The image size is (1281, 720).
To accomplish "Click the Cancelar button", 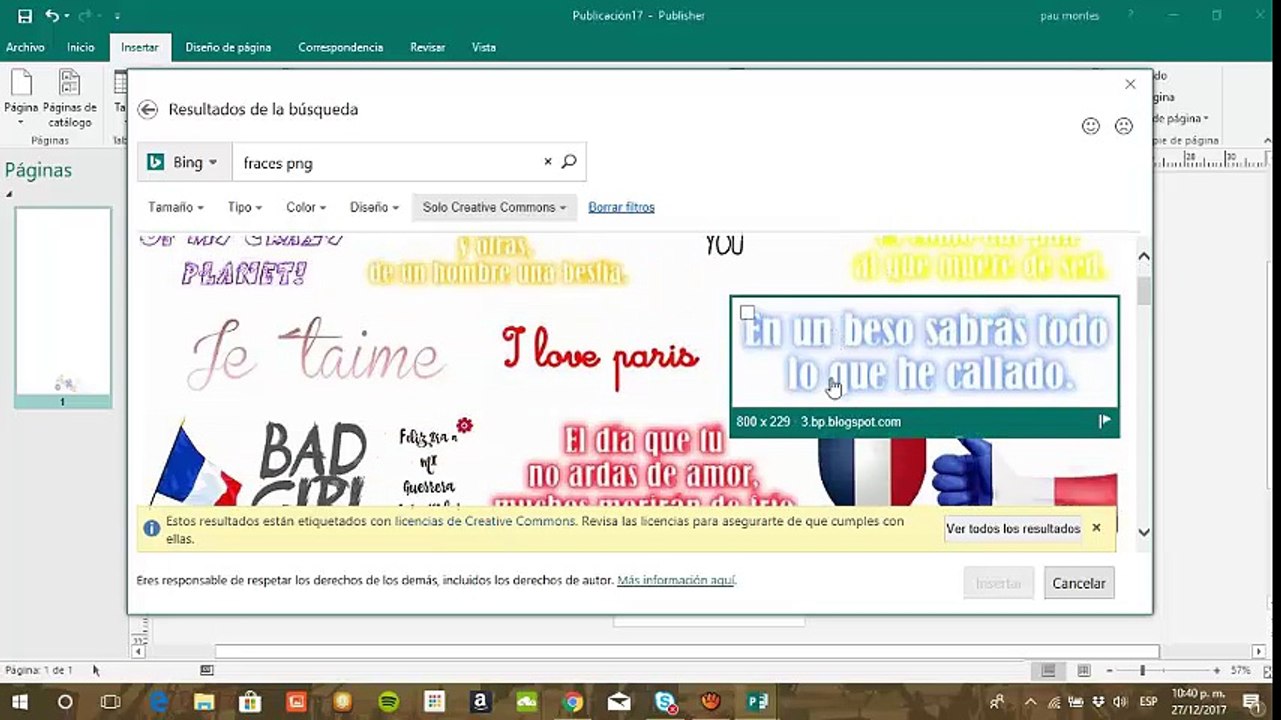I will [1079, 583].
